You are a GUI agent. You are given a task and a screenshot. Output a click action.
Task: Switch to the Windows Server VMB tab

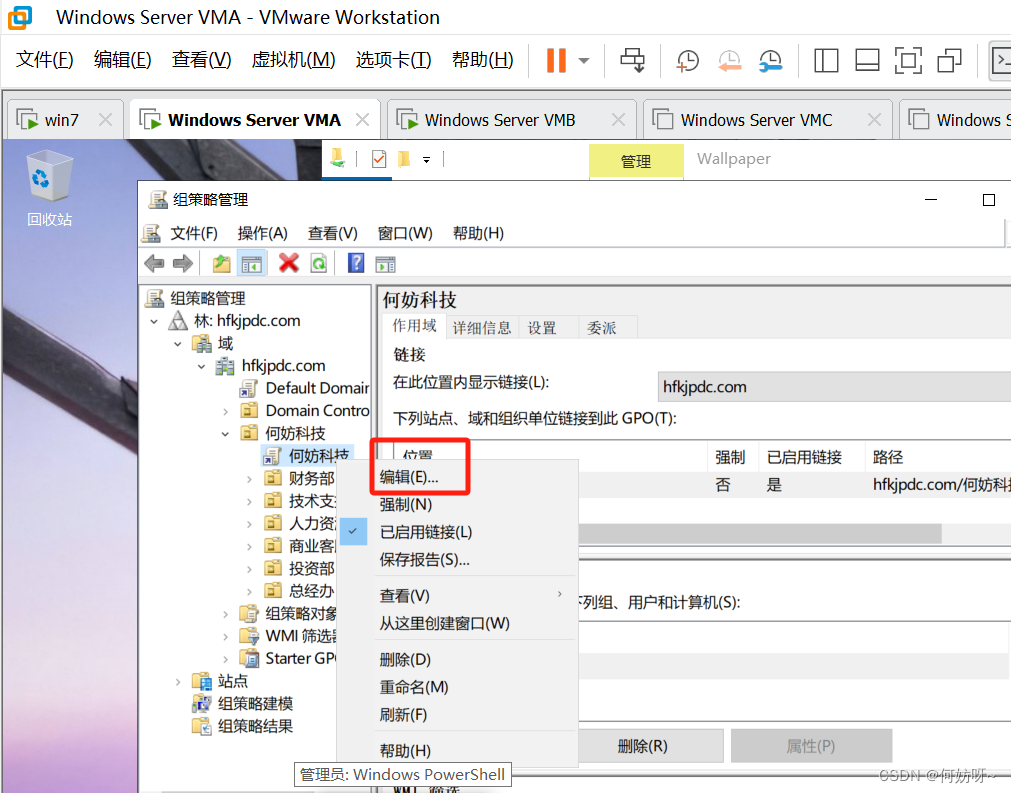(x=499, y=120)
